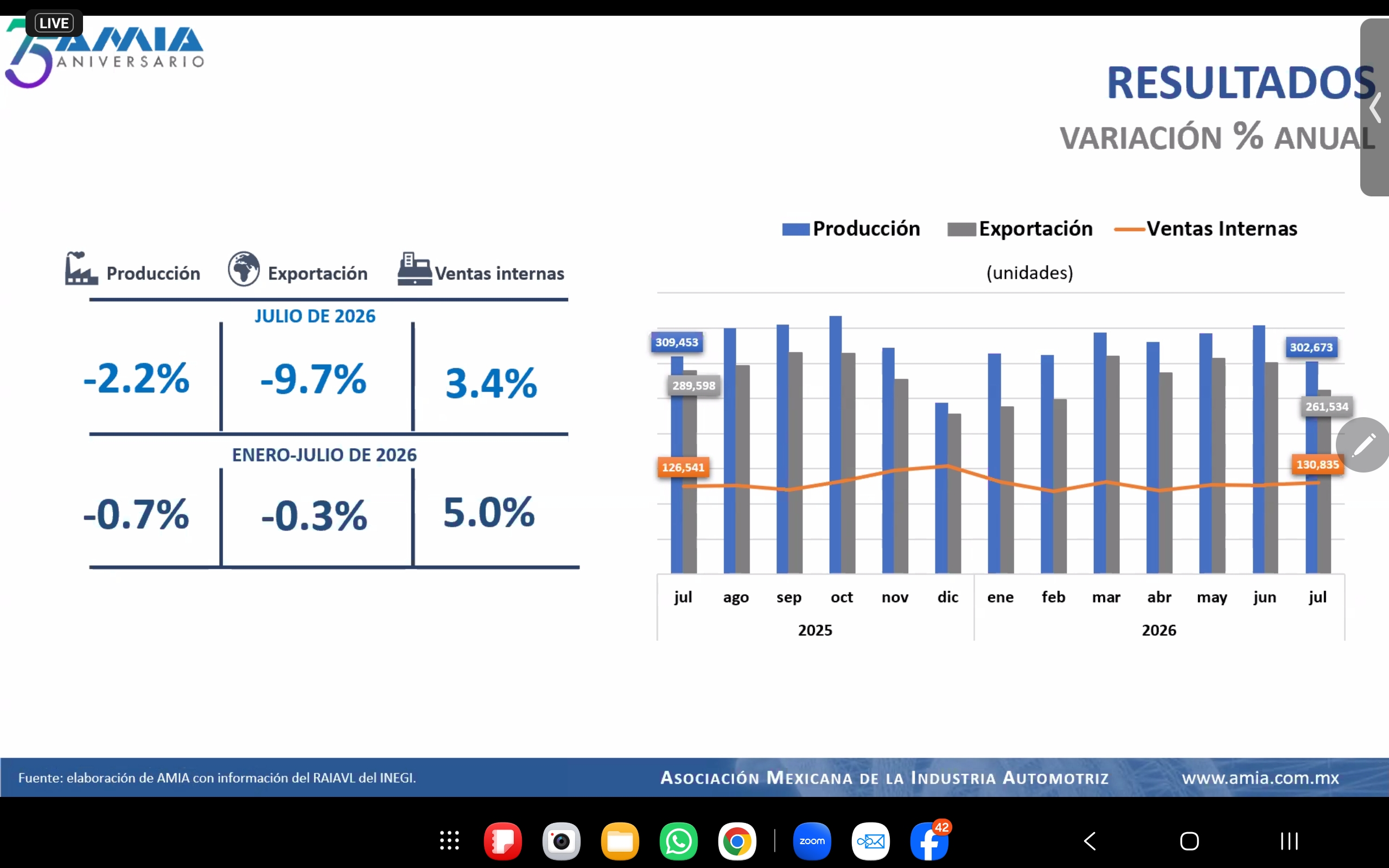Screen dimensions: 1389x868
Task: Click the blue Producción legend swatch
Action: 796,229
